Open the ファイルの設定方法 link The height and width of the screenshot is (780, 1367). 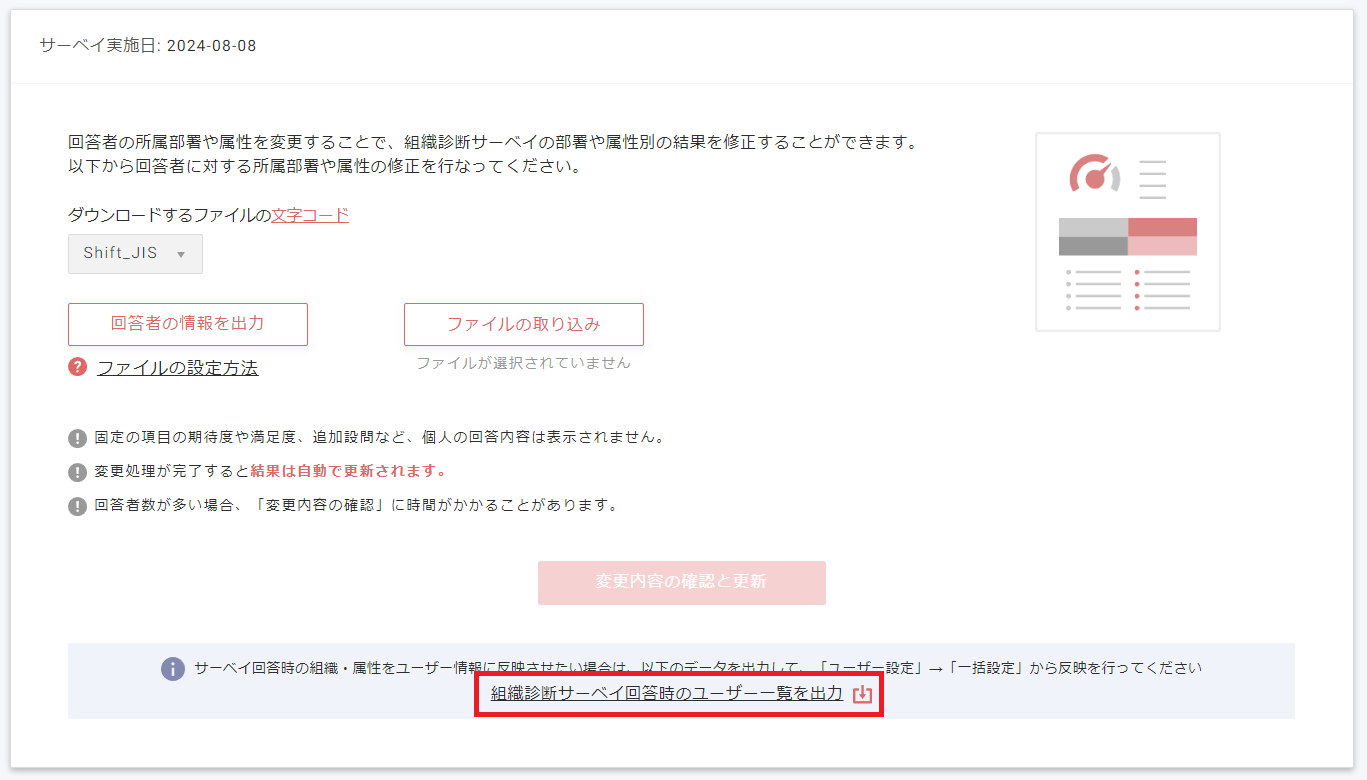click(176, 368)
